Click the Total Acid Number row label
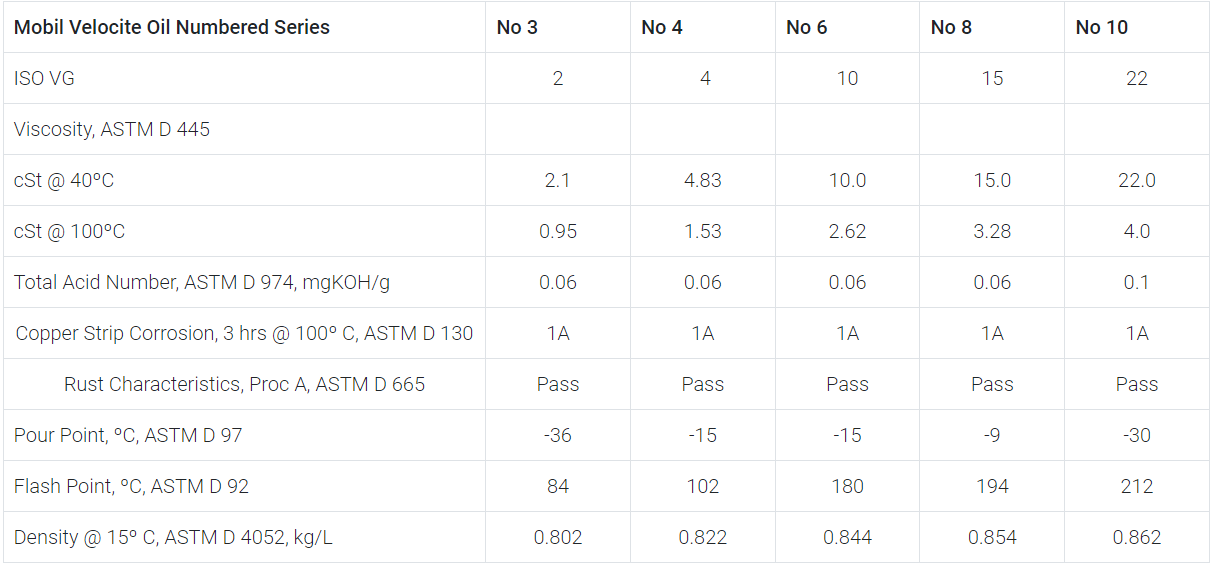 coord(202,282)
